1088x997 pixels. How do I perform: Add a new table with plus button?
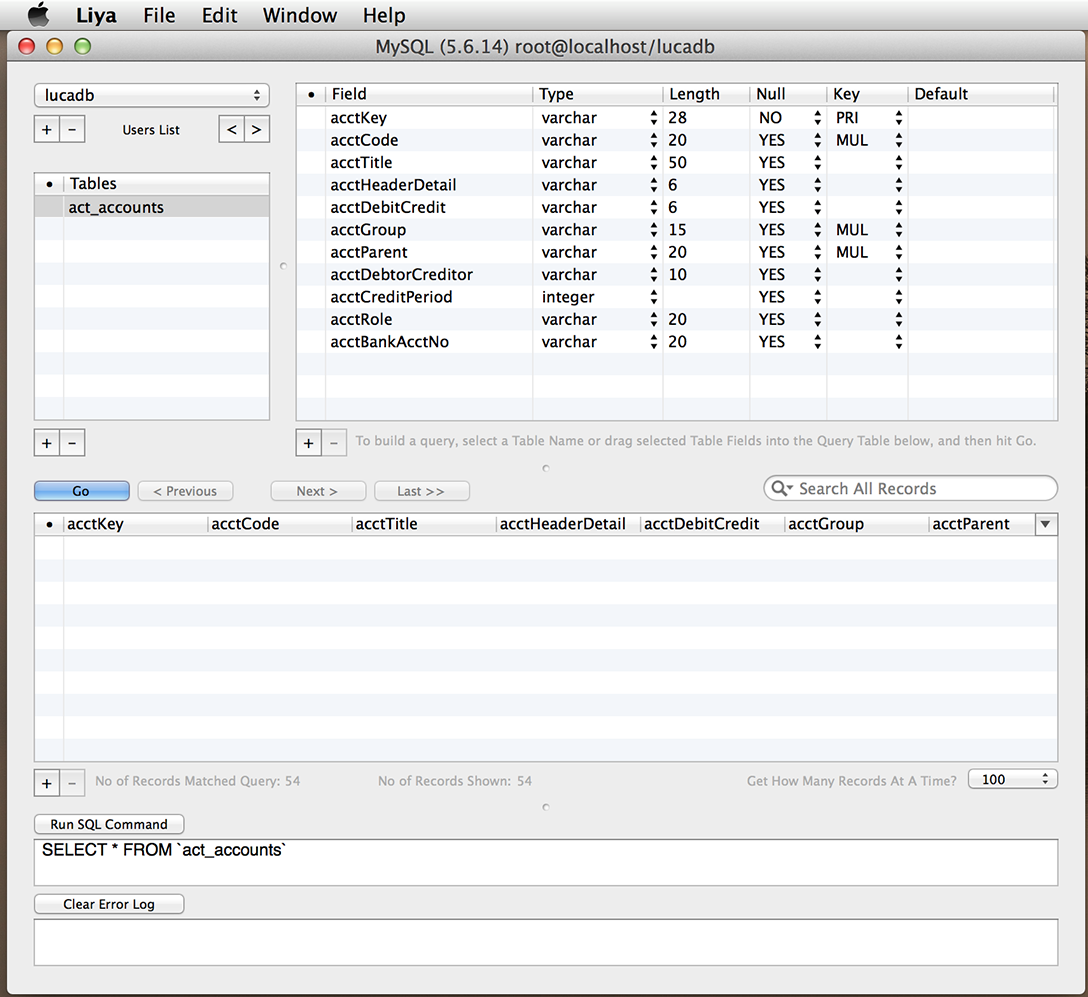pos(47,442)
